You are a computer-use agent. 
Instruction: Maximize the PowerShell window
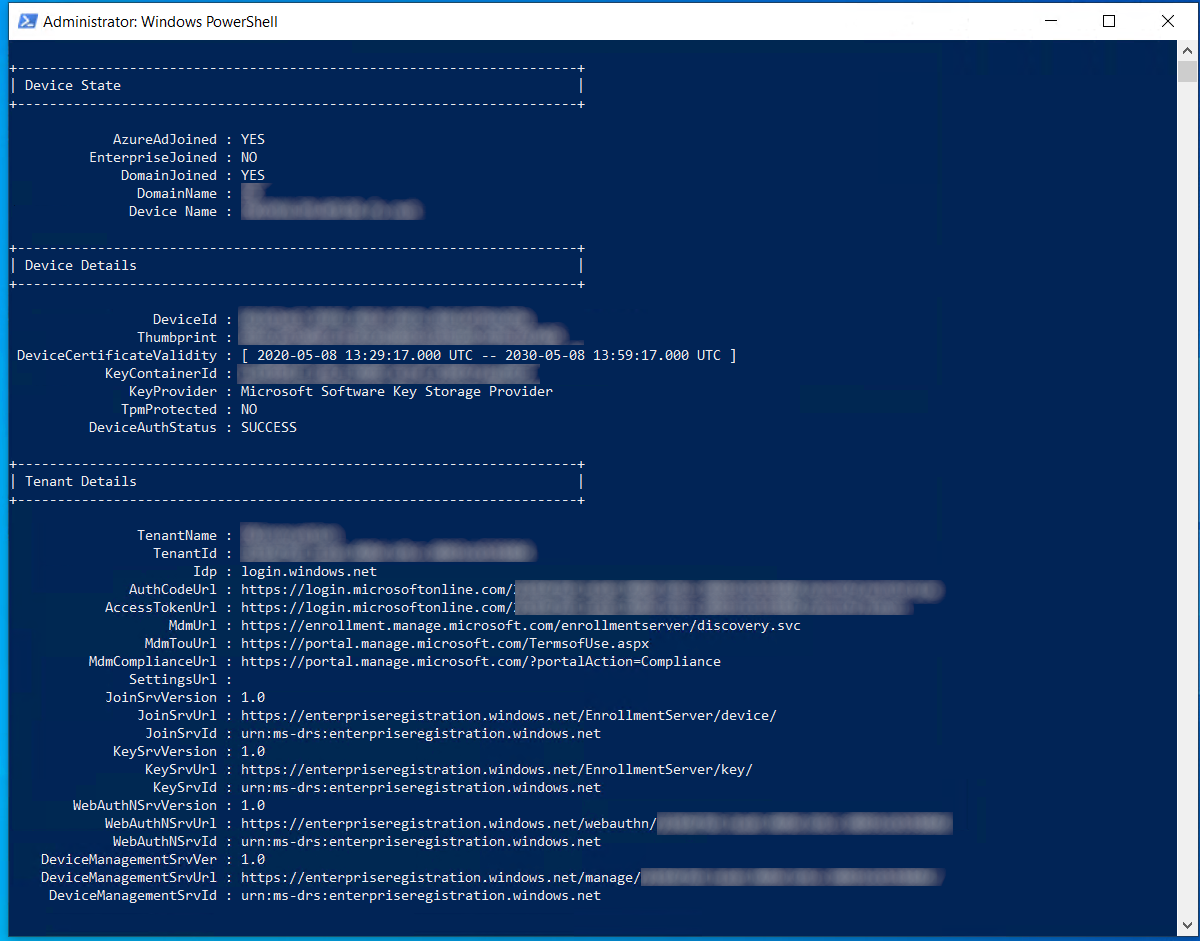coord(1109,21)
